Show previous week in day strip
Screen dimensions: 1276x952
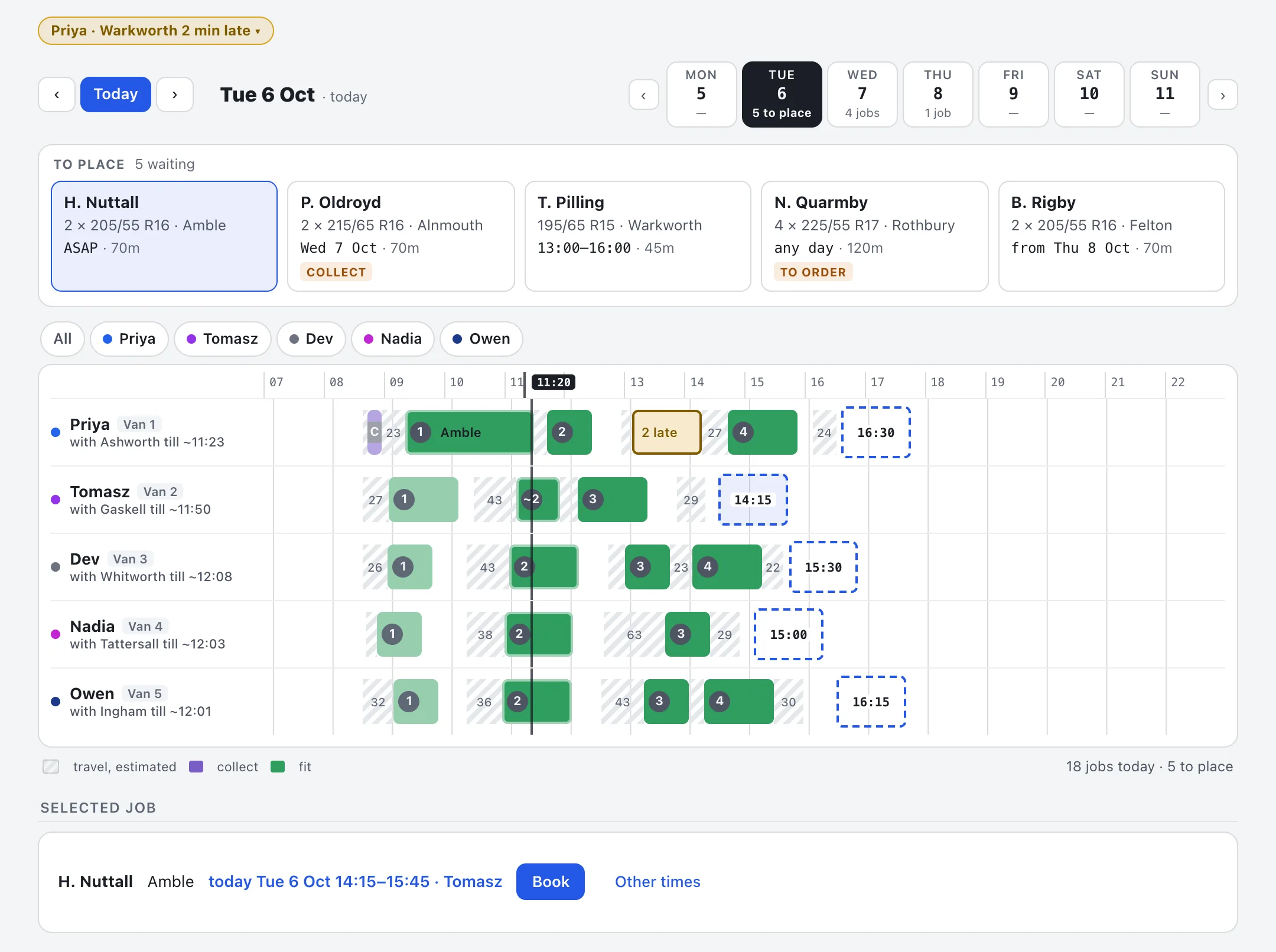tap(644, 95)
